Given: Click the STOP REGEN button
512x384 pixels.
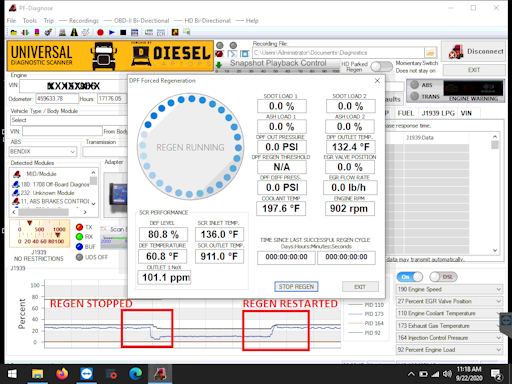Looking at the screenshot, I should click(x=296, y=287).
